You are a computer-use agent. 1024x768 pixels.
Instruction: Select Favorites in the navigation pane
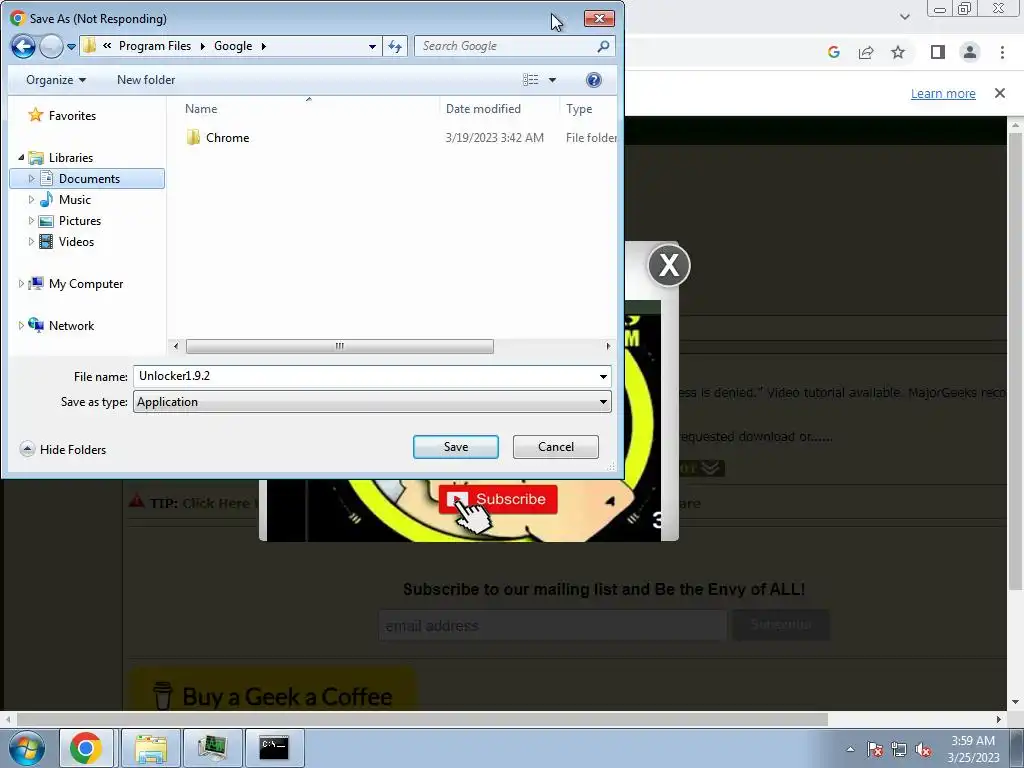click(72, 116)
